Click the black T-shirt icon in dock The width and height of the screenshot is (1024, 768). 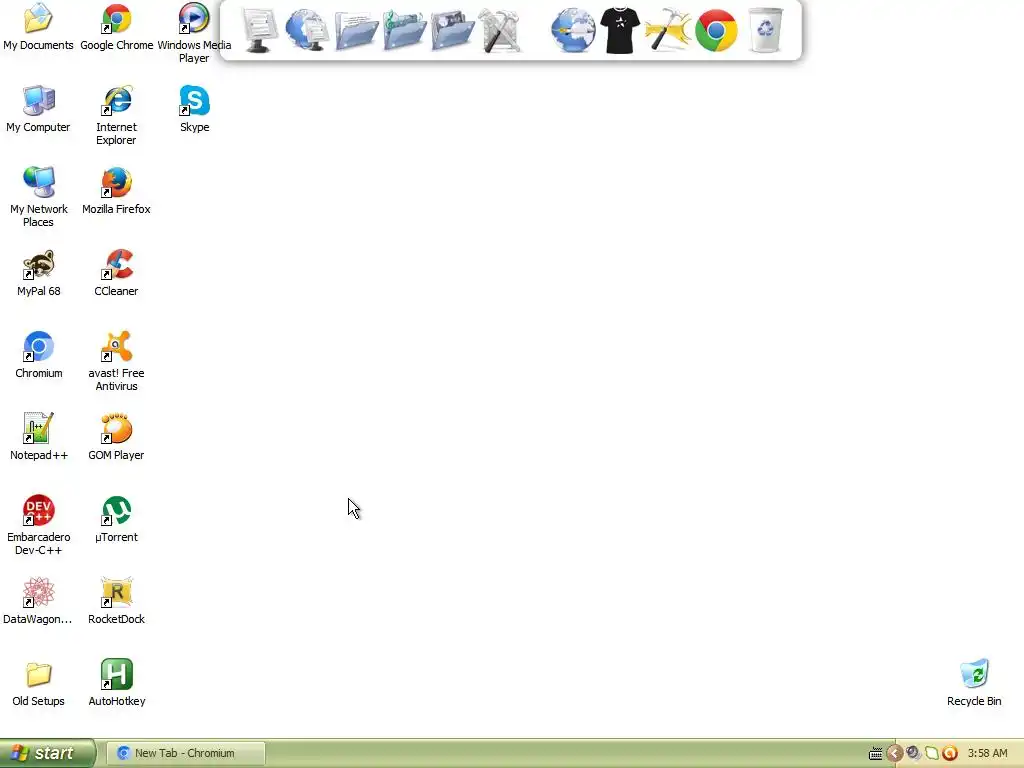tap(620, 30)
